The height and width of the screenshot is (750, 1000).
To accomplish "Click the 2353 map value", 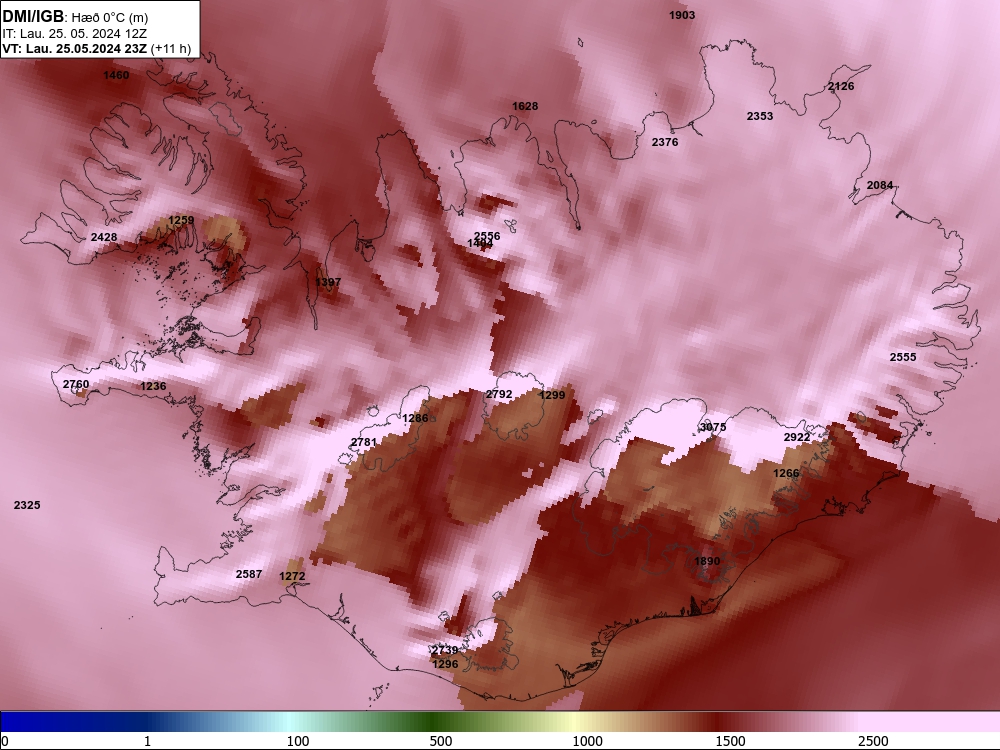I will tap(760, 116).
